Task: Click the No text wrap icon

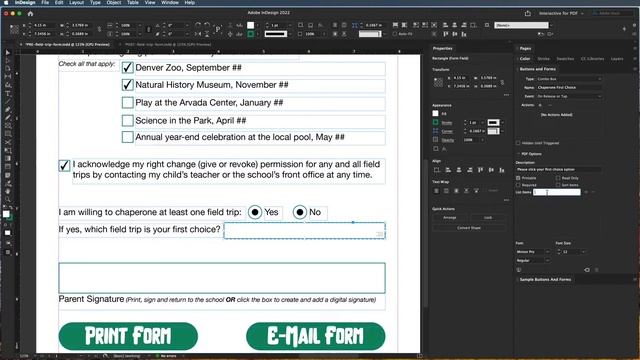Action: 437,191
